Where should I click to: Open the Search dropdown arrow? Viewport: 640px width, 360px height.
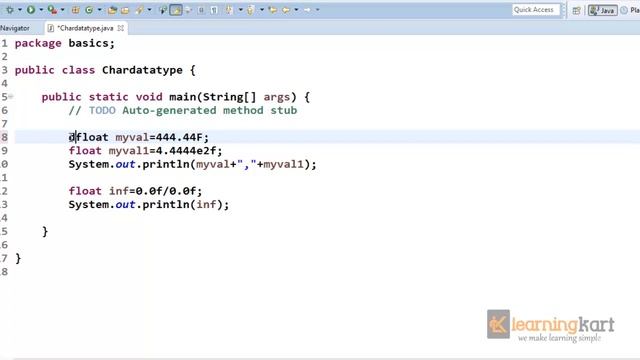[x=149, y=9]
